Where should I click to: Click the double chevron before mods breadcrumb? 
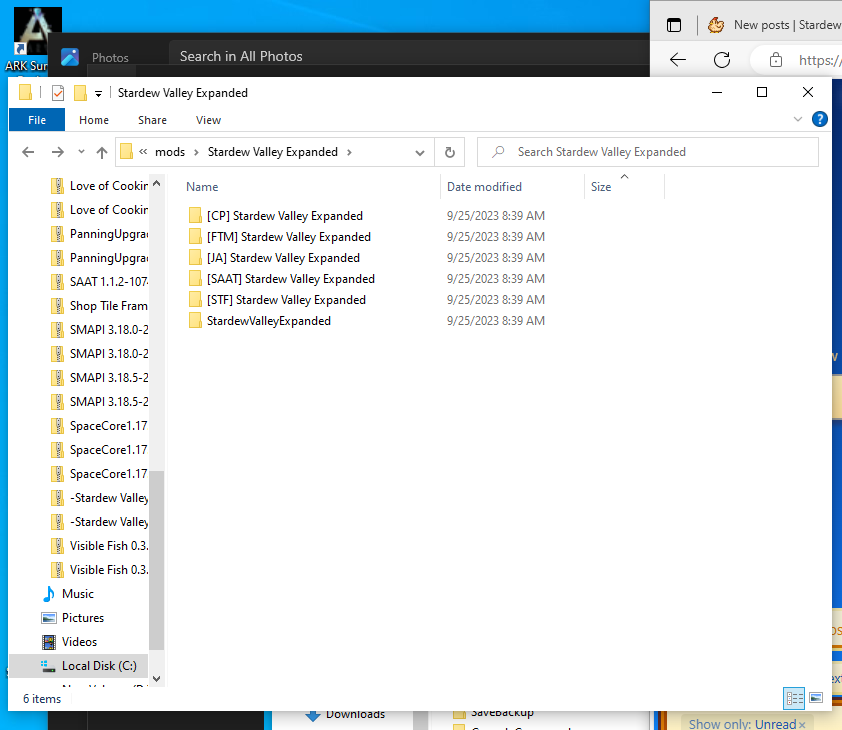143,152
